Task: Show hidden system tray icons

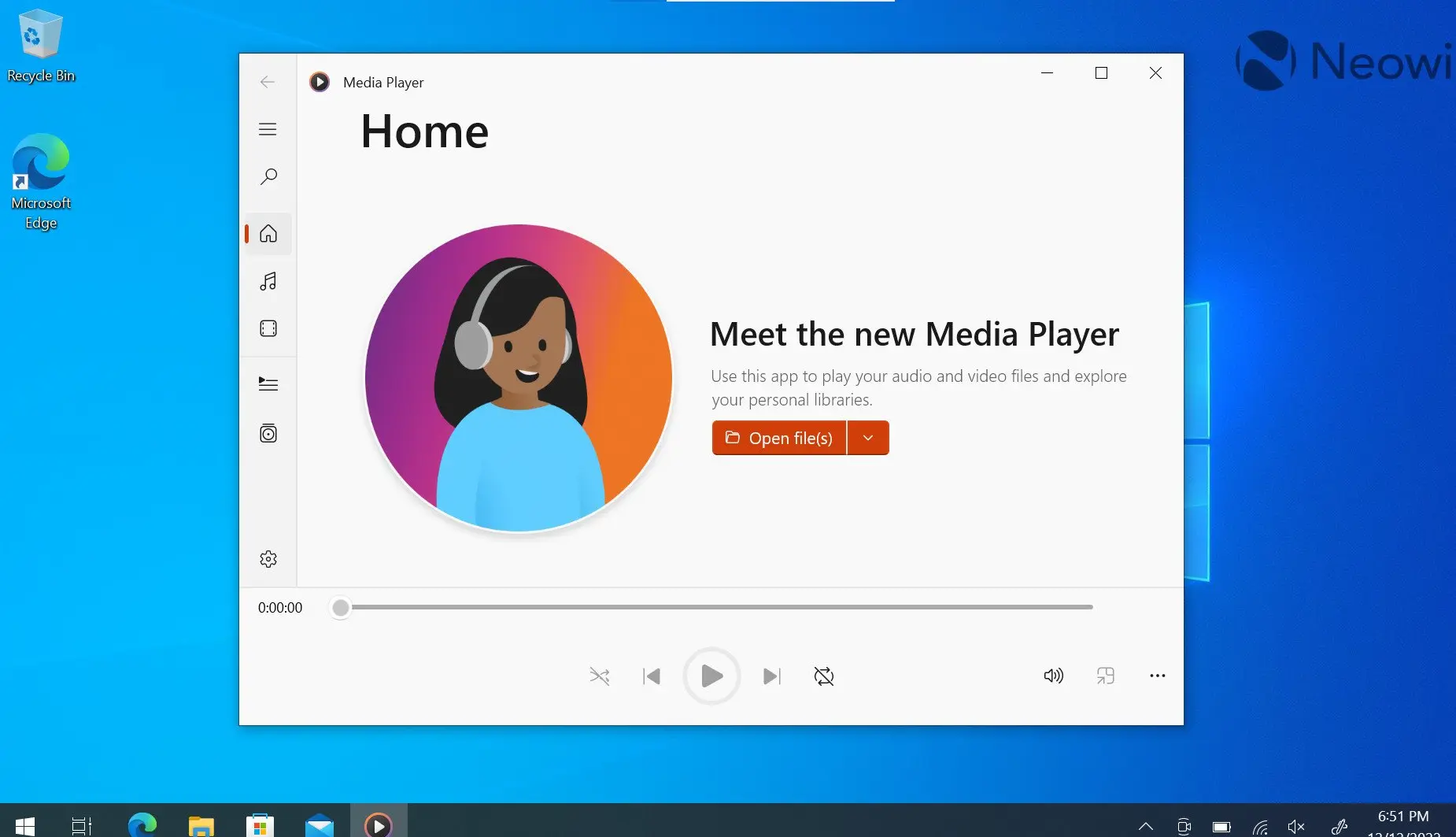Action: [1146, 826]
